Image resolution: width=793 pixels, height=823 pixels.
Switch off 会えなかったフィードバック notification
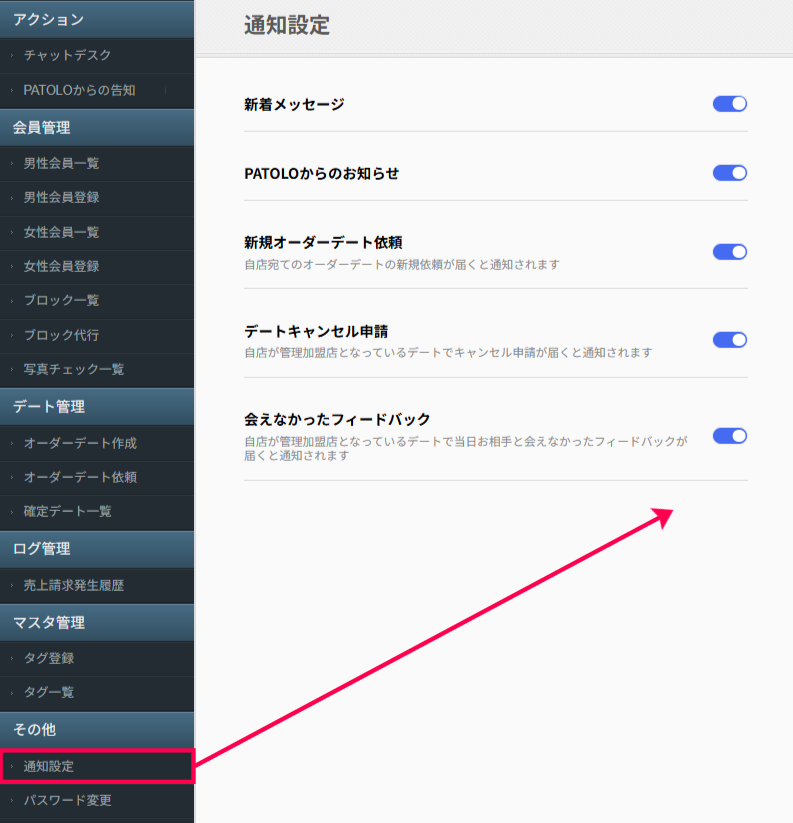click(x=729, y=436)
